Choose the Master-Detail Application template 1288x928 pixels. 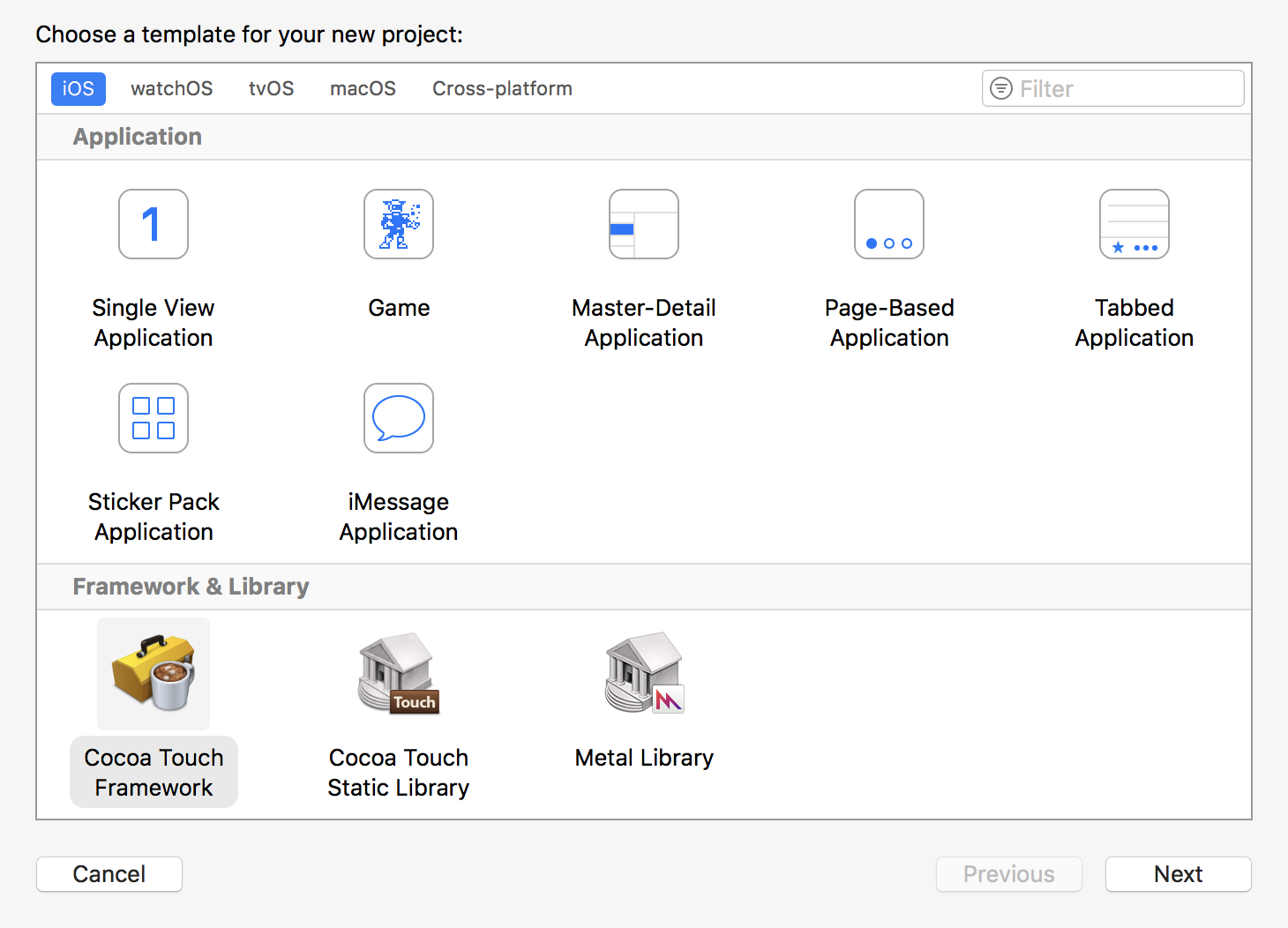click(643, 225)
